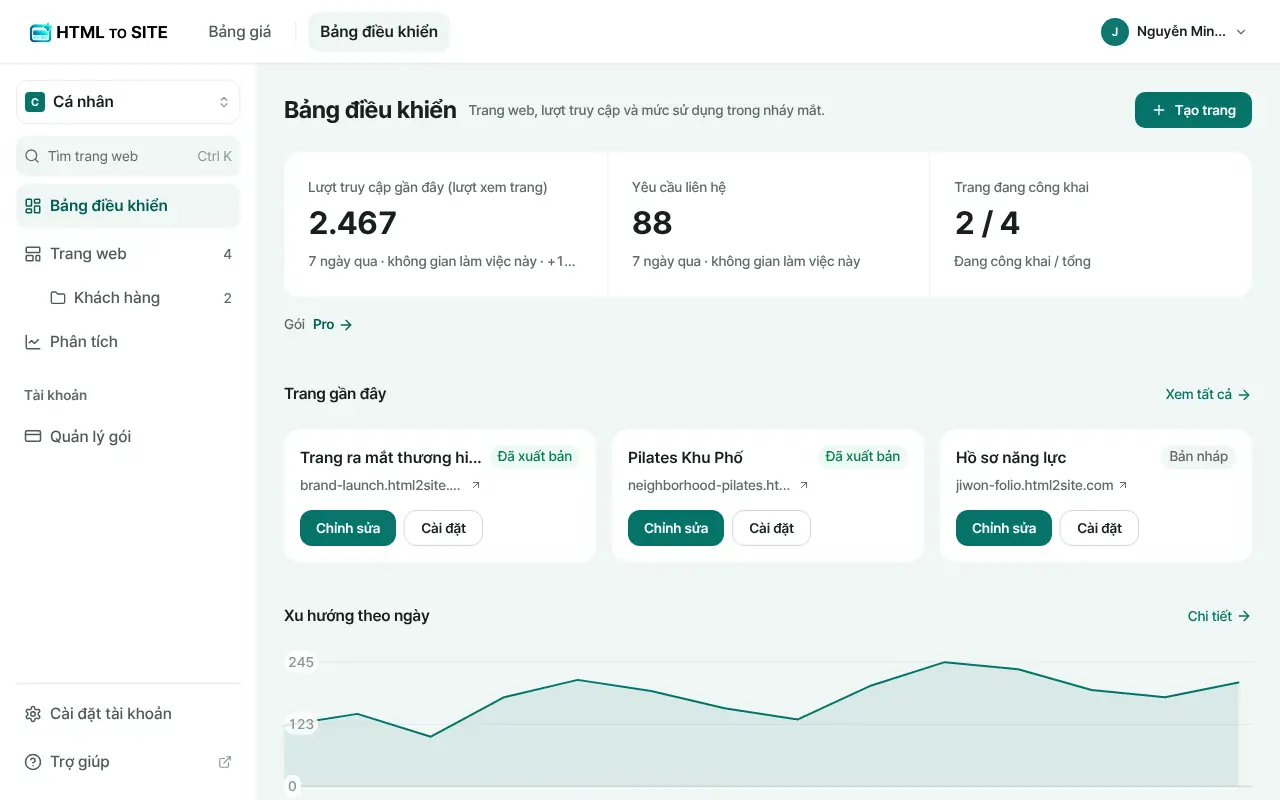The width and height of the screenshot is (1280, 800).
Task: Open the Pro plan link
Action: [x=333, y=325]
